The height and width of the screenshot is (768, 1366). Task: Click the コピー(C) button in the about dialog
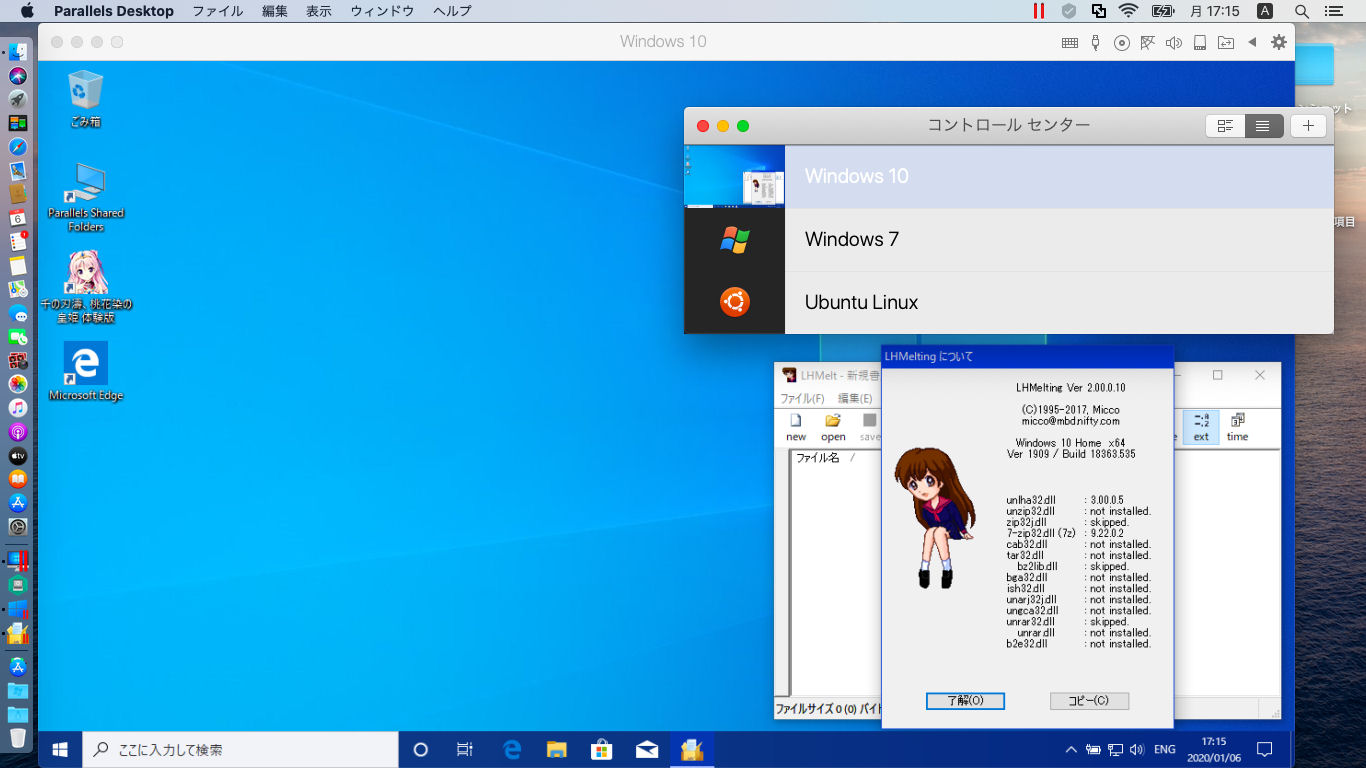[1089, 701]
